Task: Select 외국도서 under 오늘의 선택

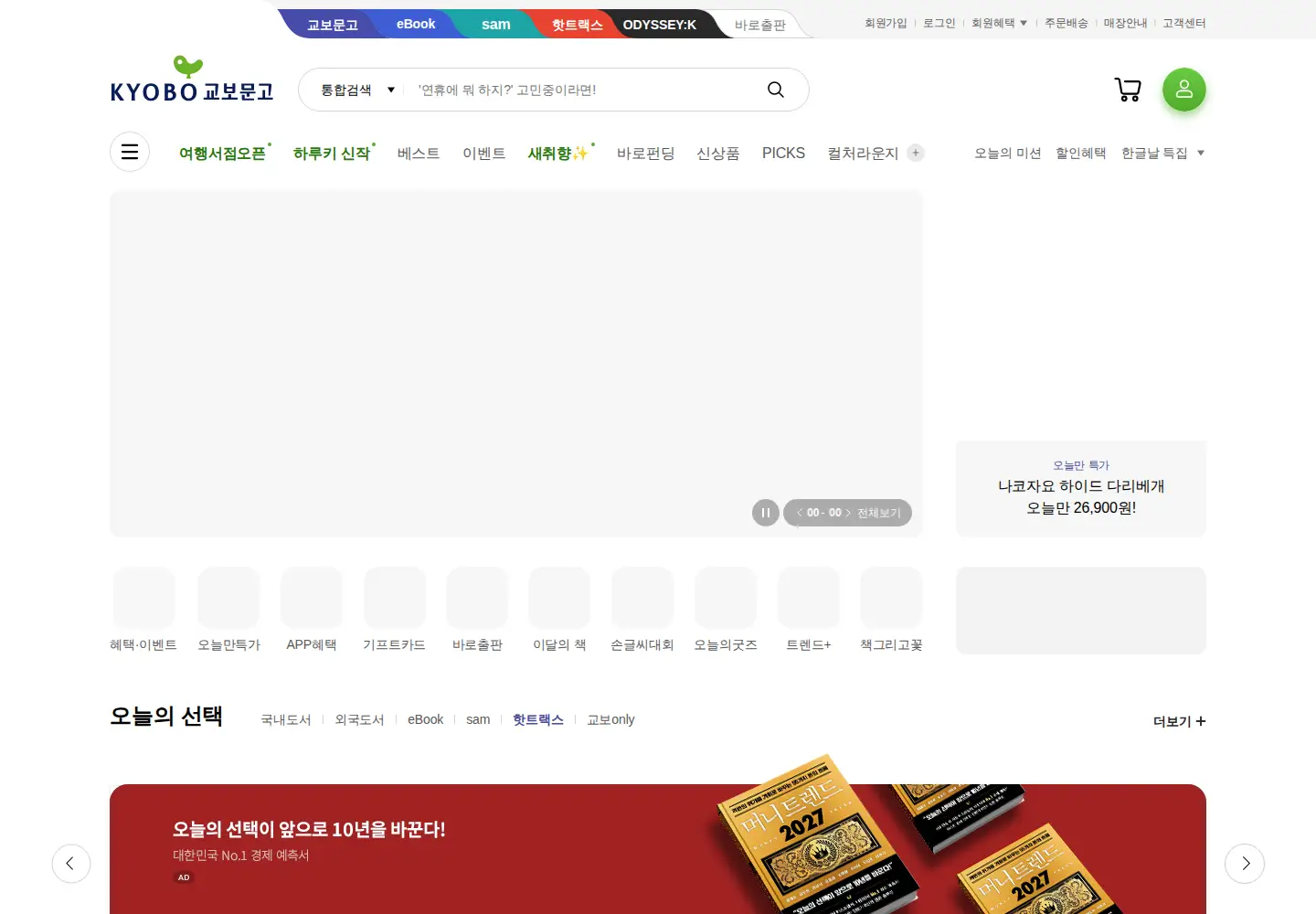Action: [359, 719]
